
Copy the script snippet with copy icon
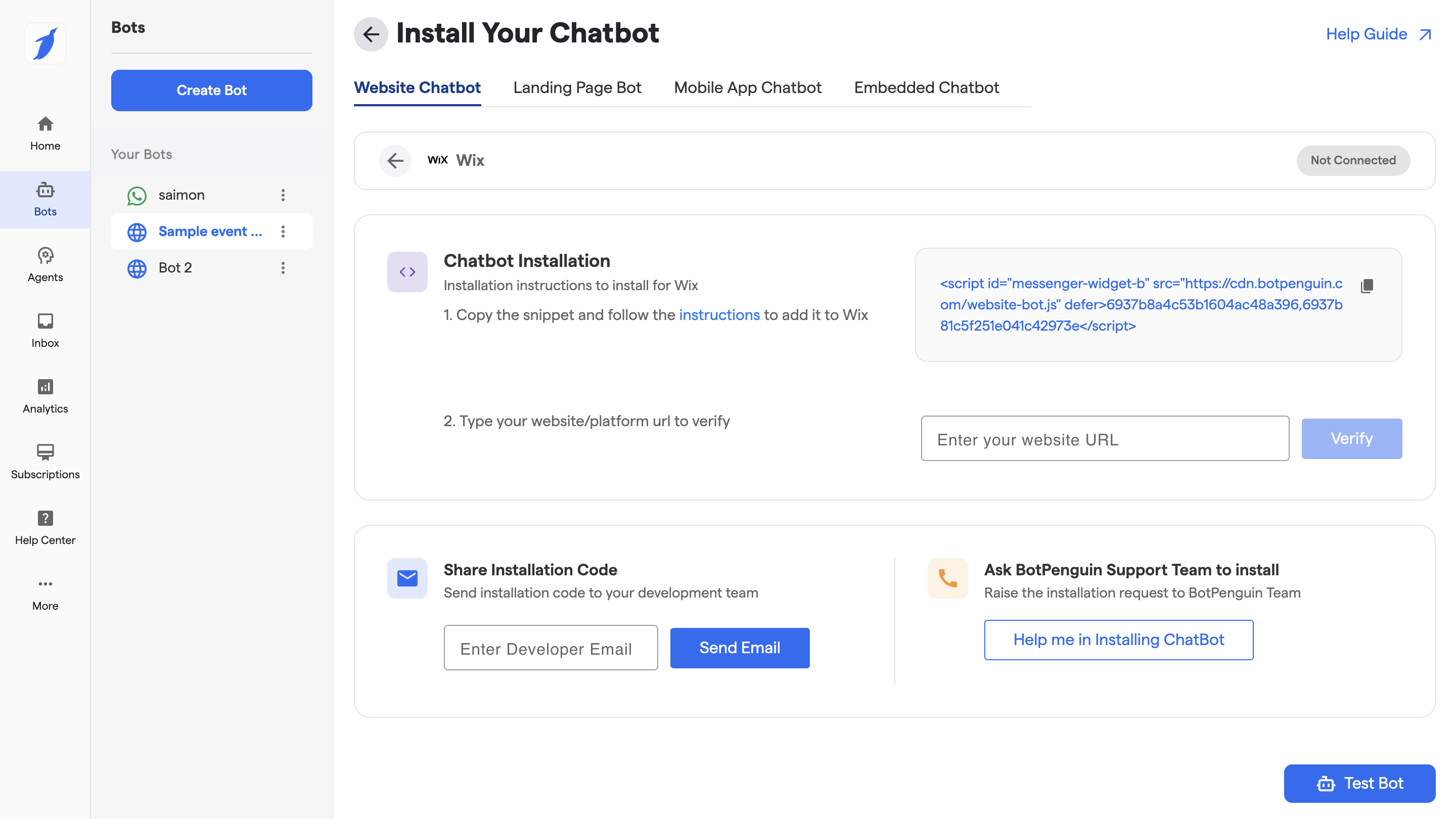click(x=1366, y=286)
